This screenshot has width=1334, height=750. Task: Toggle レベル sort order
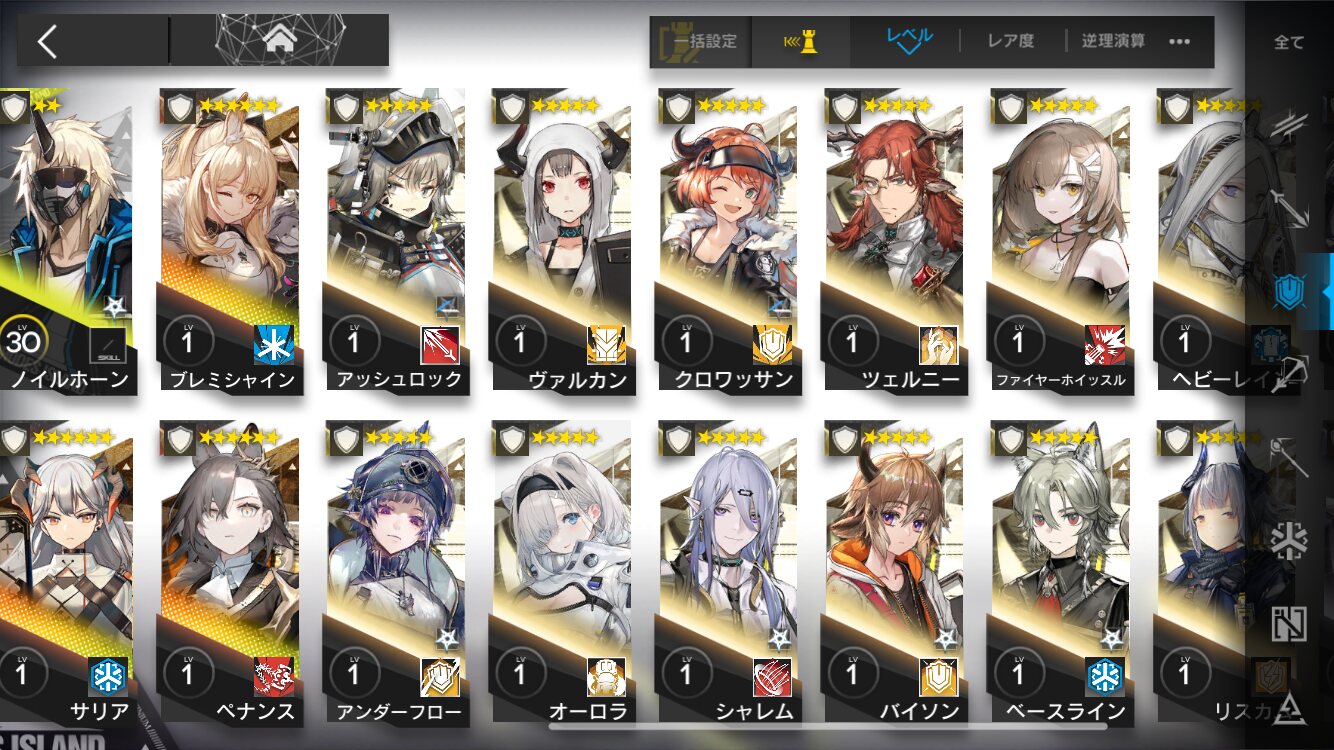point(909,42)
